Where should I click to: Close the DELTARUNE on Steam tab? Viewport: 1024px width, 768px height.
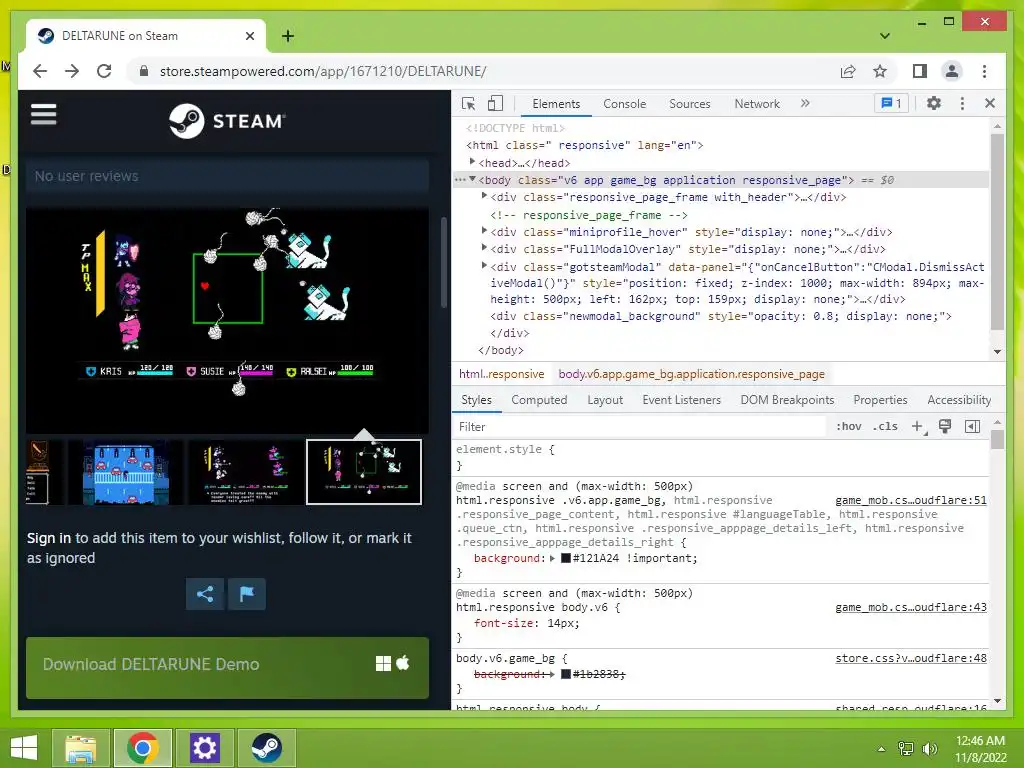click(249, 36)
